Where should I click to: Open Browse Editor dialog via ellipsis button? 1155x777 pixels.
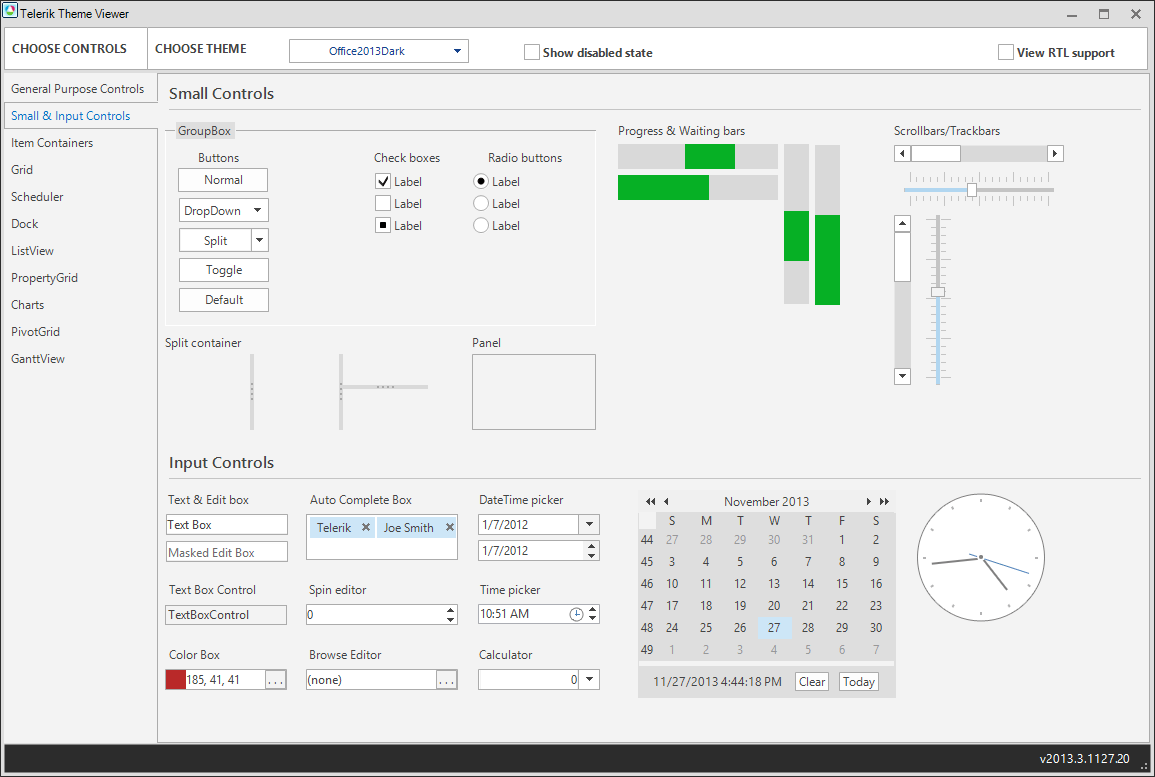point(446,680)
